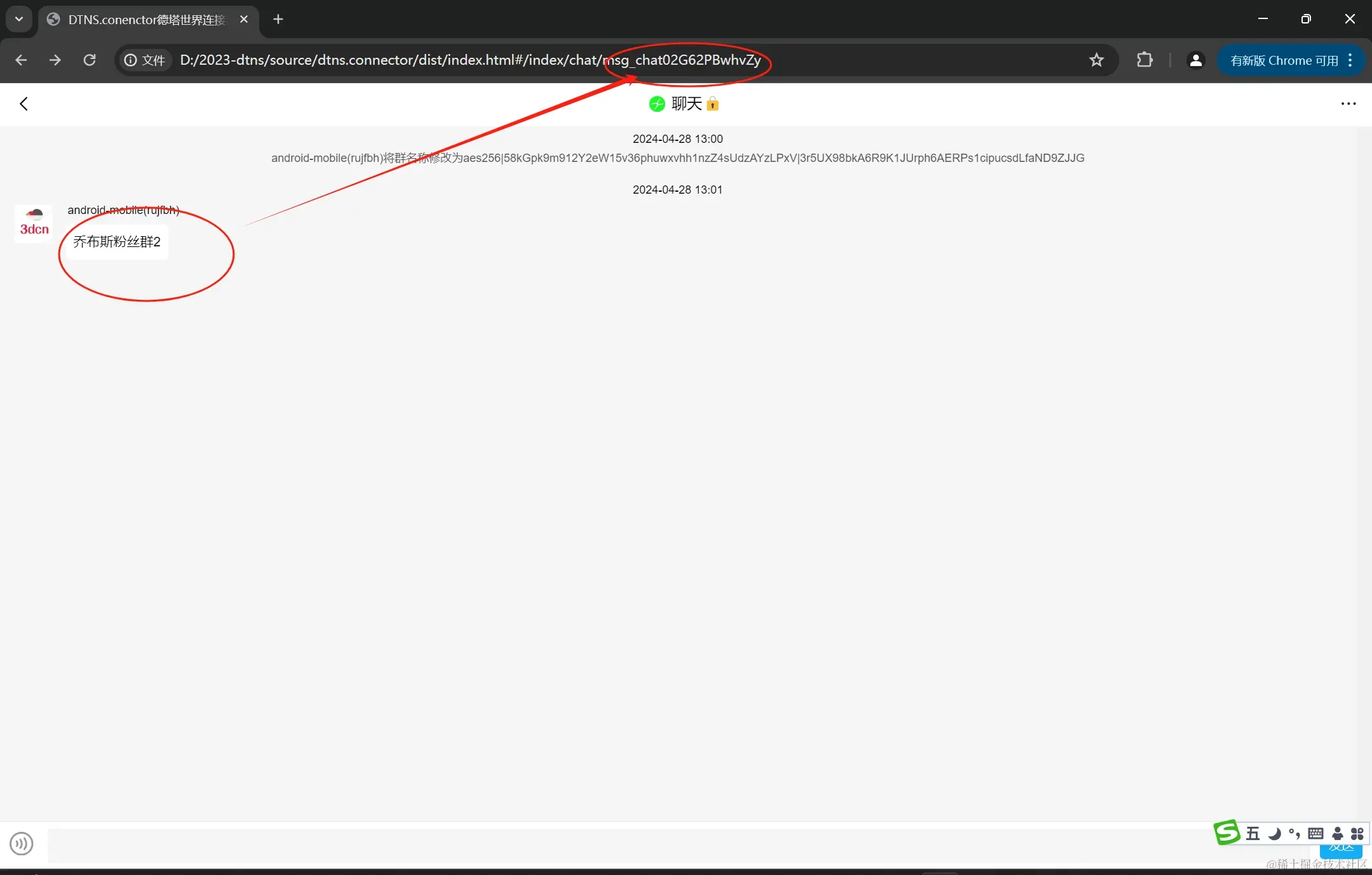Open a new browser tab
The width and height of the screenshot is (1372, 875).
point(278,20)
